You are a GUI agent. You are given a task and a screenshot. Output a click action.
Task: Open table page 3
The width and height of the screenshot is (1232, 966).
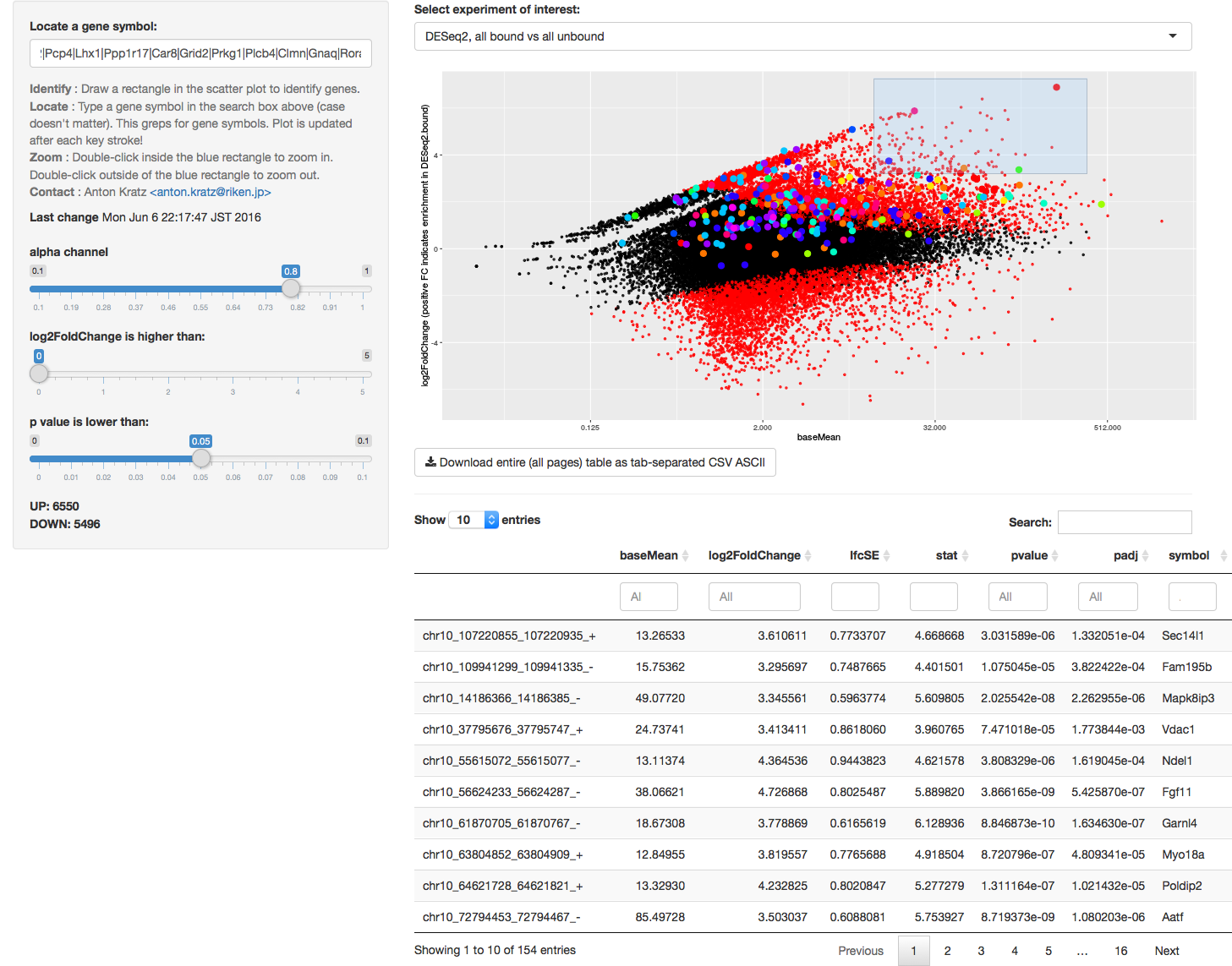click(x=981, y=951)
